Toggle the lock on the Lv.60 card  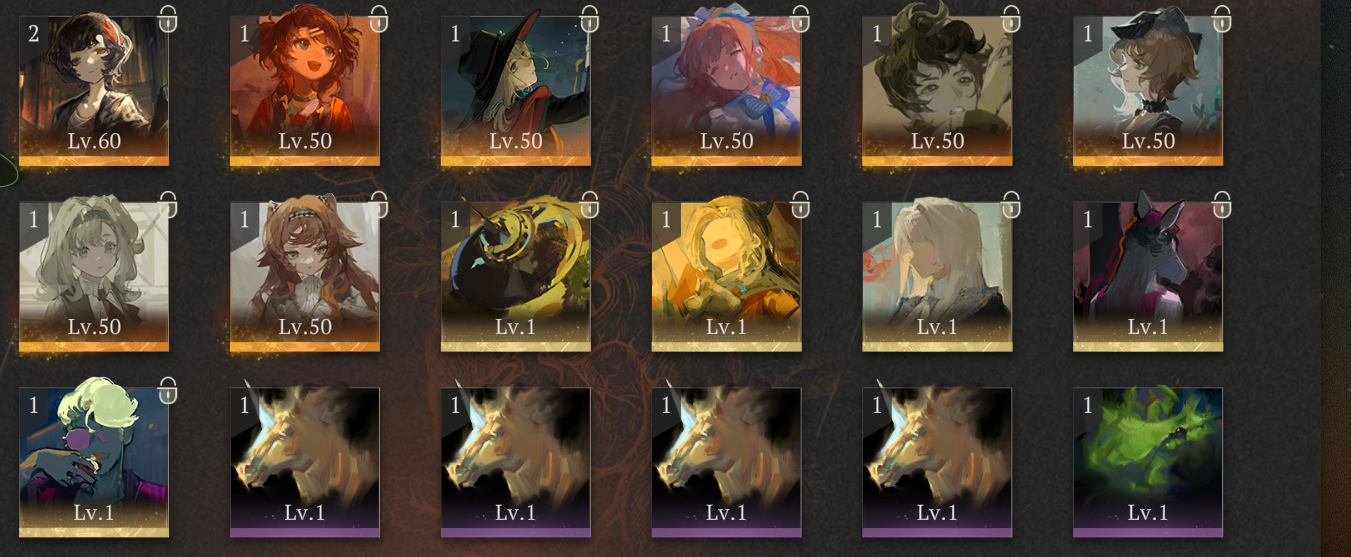point(168,17)
